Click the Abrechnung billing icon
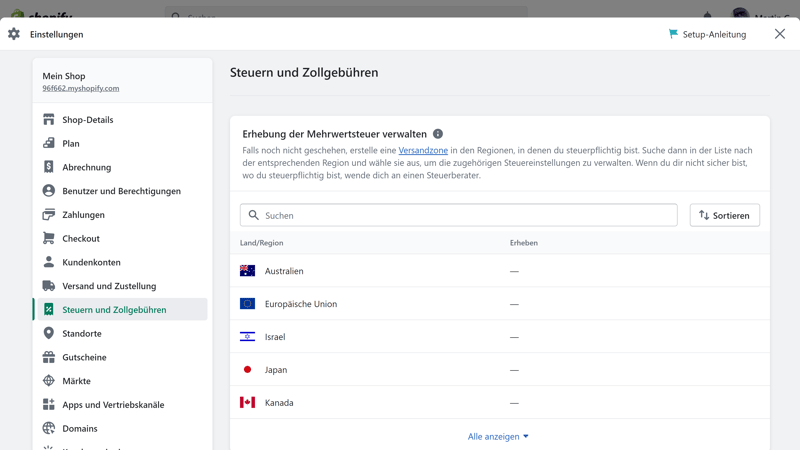The width and height of the screenshot is (800, 450). (x=48, y=167)
